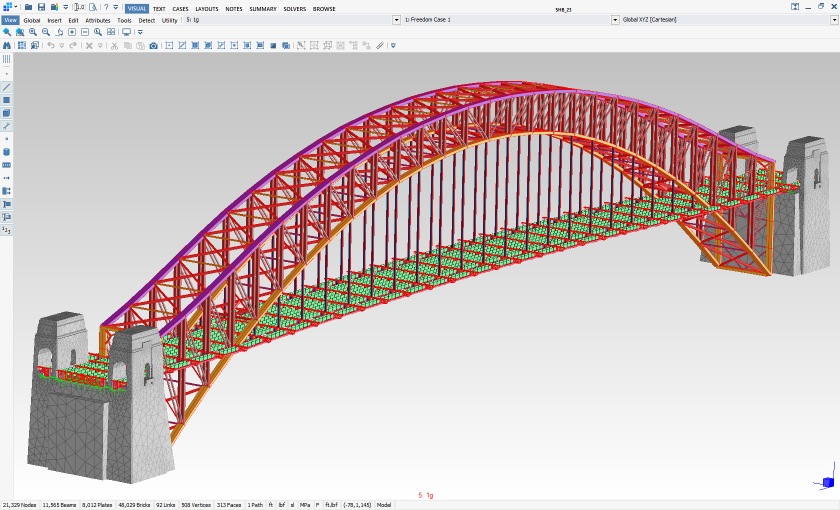Screen dimensions: 840x510
Task: Switch to the NOTES tab
Action: (234, 9)
